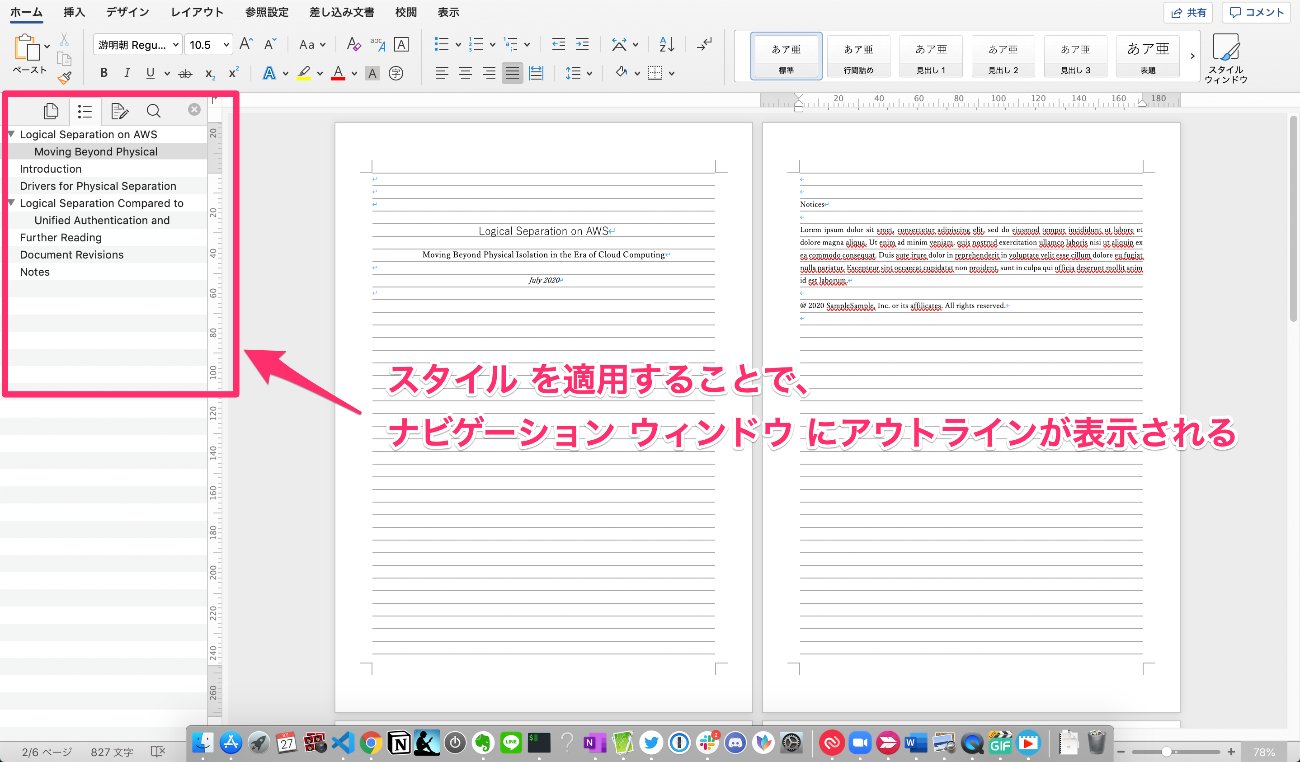
Task: Open the numbered list dropdown arrow
Action: point(492,44)
